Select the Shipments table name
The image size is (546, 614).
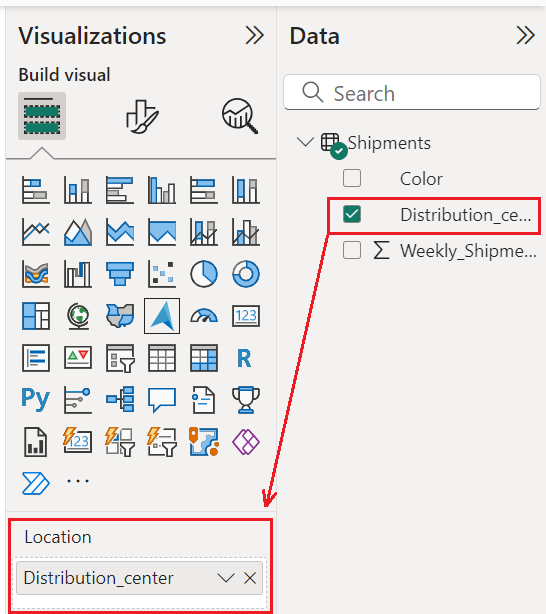click(x=389, y=143)
